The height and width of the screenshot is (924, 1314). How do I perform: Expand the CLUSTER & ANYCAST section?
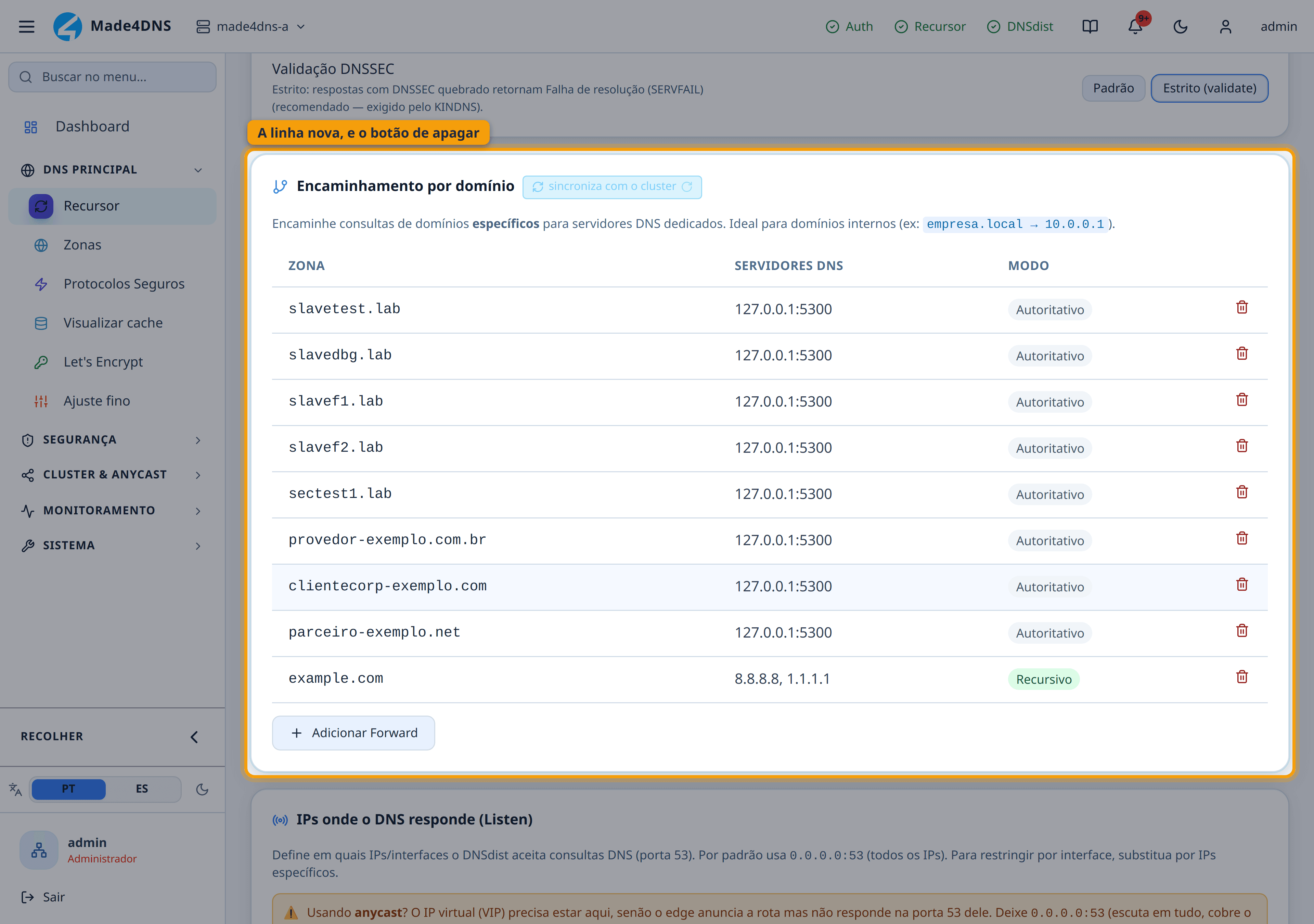pos(112,475)
